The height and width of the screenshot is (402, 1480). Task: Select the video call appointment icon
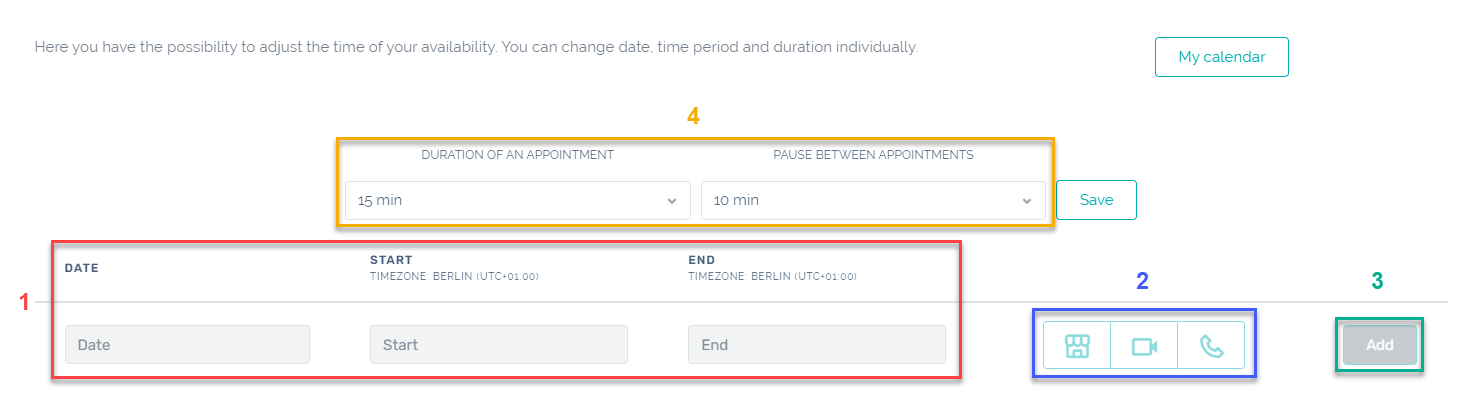[1144, 346]
